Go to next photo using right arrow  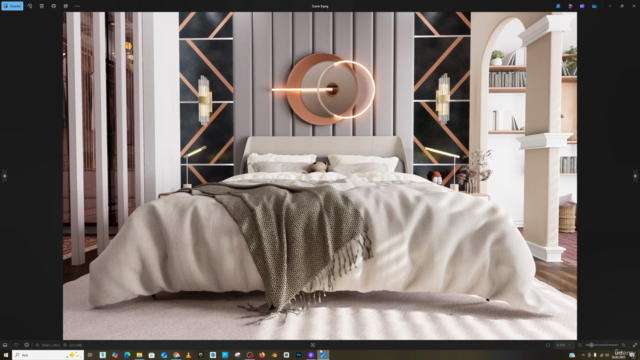tap(635, 176)
